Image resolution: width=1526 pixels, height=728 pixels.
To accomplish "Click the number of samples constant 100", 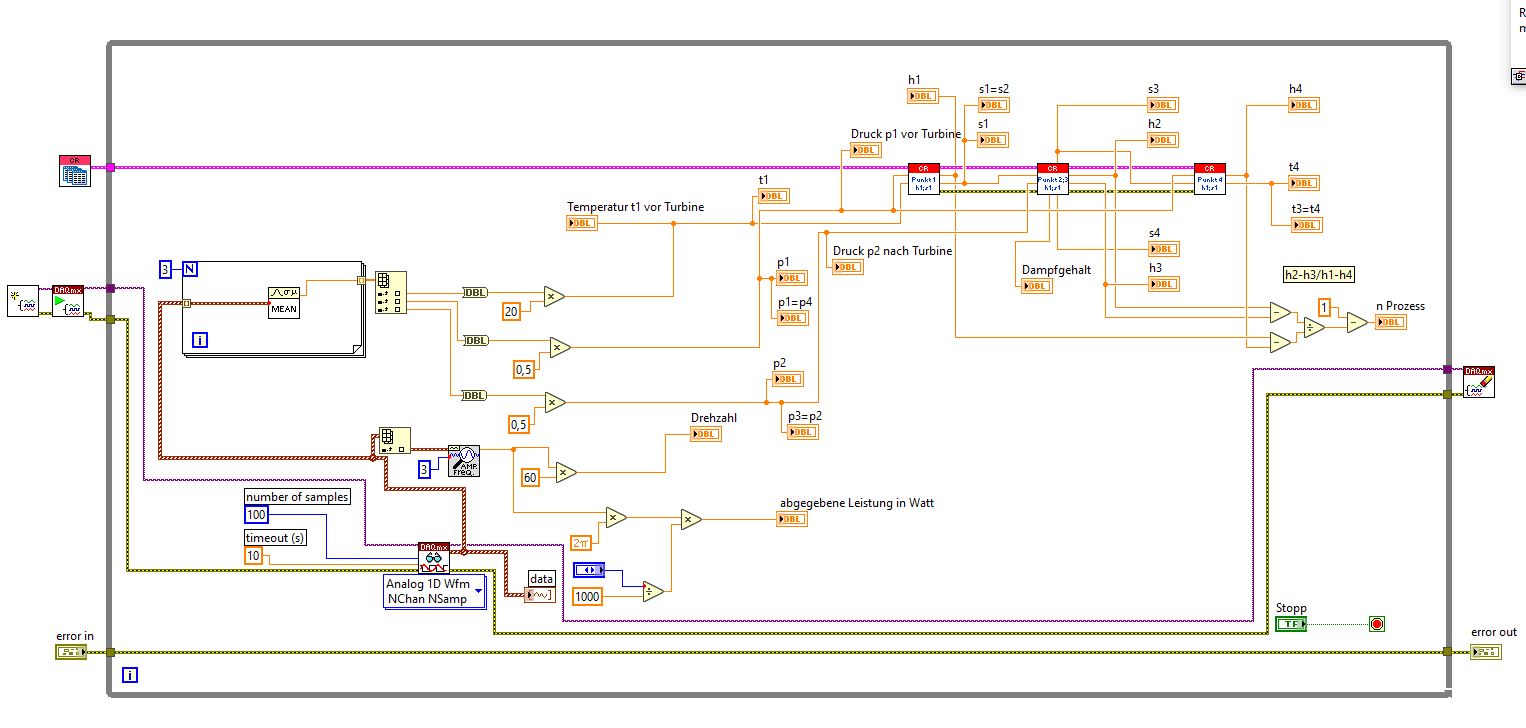I will (x=257, y=514).
